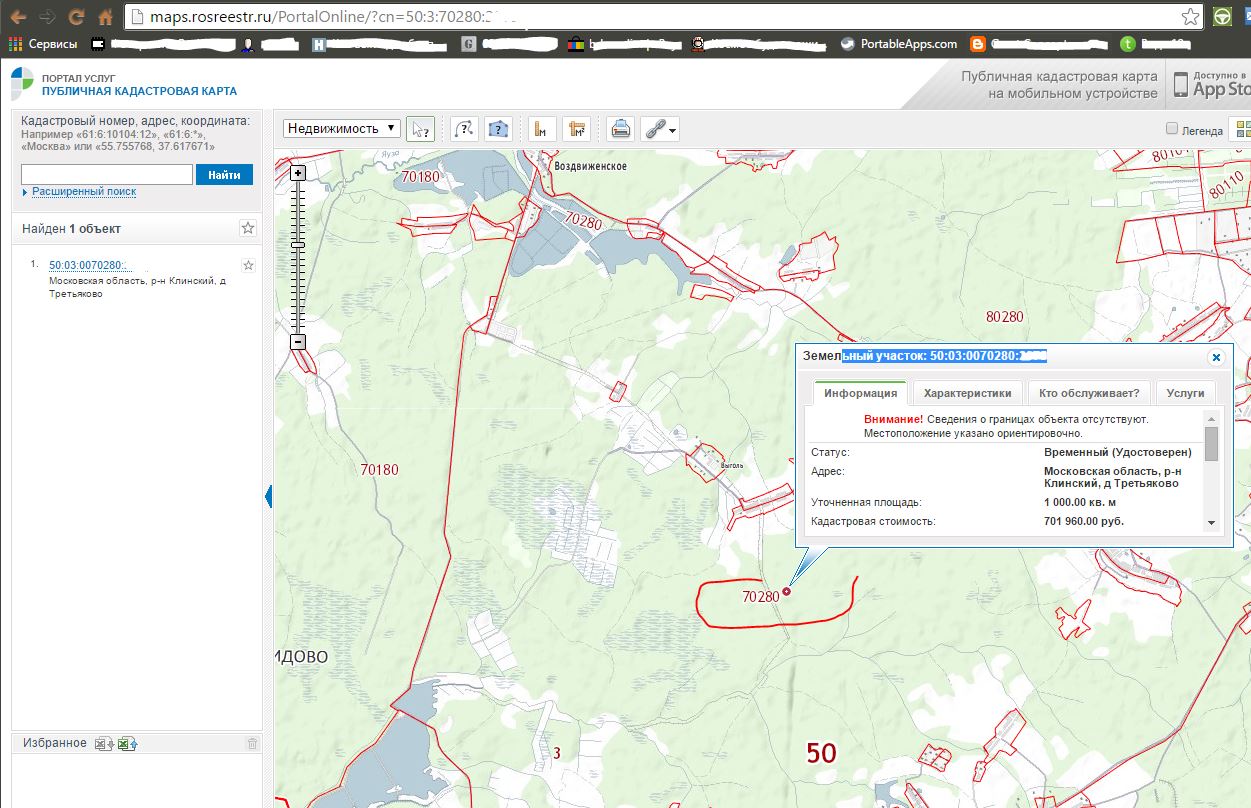Viewport: 1251px width, 808px height.
Task: Collapse the left side panel arrow
Action: tap(268, 496)
